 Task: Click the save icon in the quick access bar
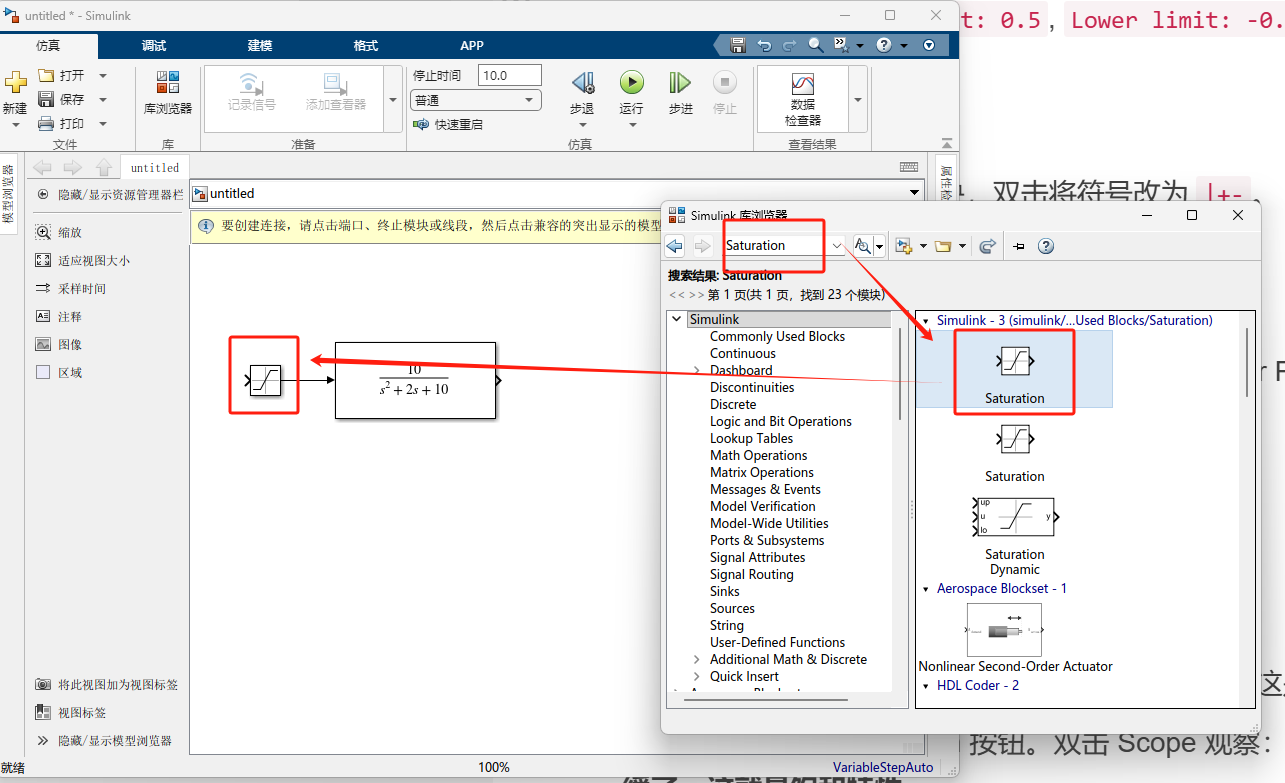pos(738,45)
